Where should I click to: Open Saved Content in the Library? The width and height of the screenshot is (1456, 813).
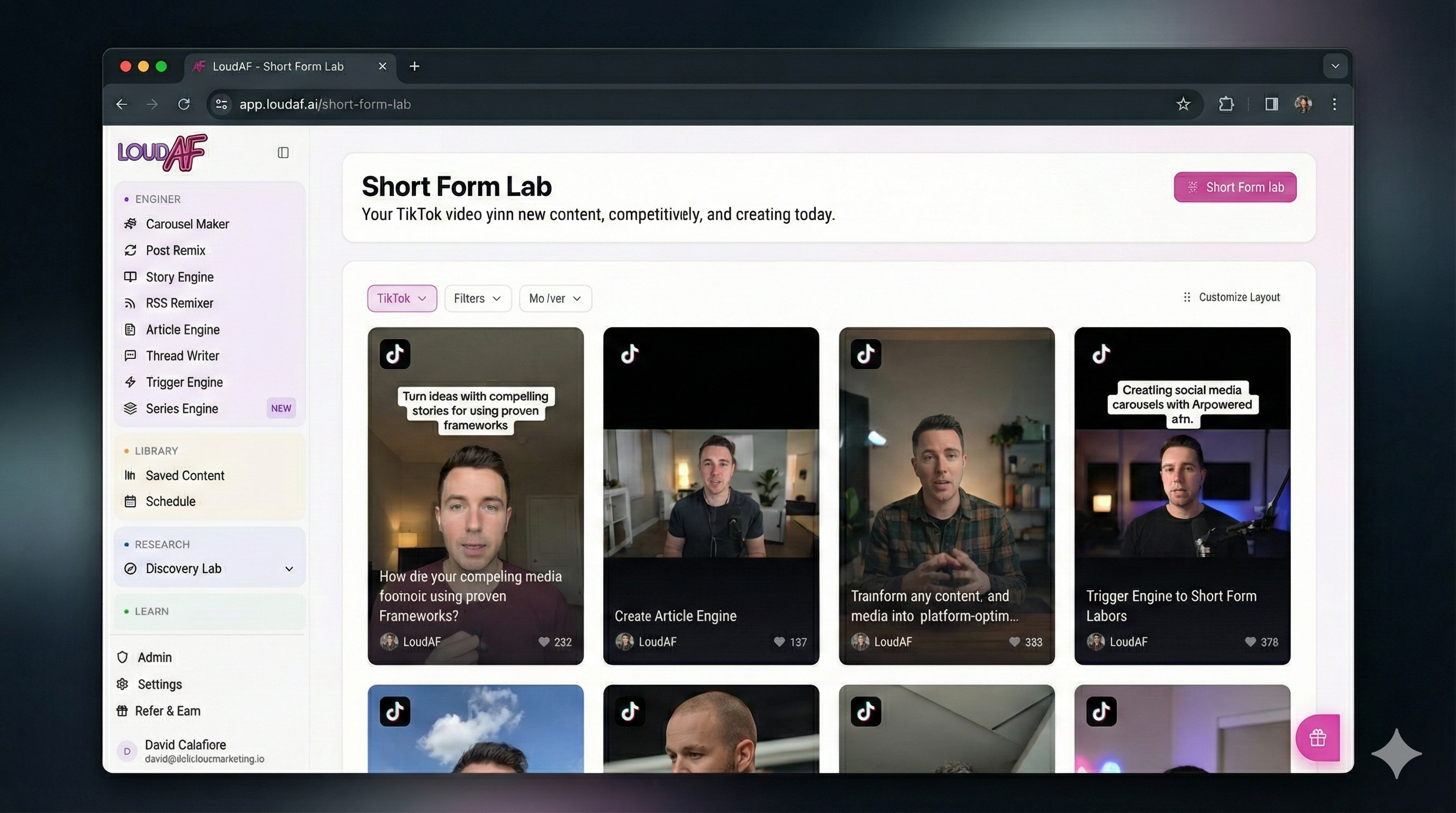point(184,475)
